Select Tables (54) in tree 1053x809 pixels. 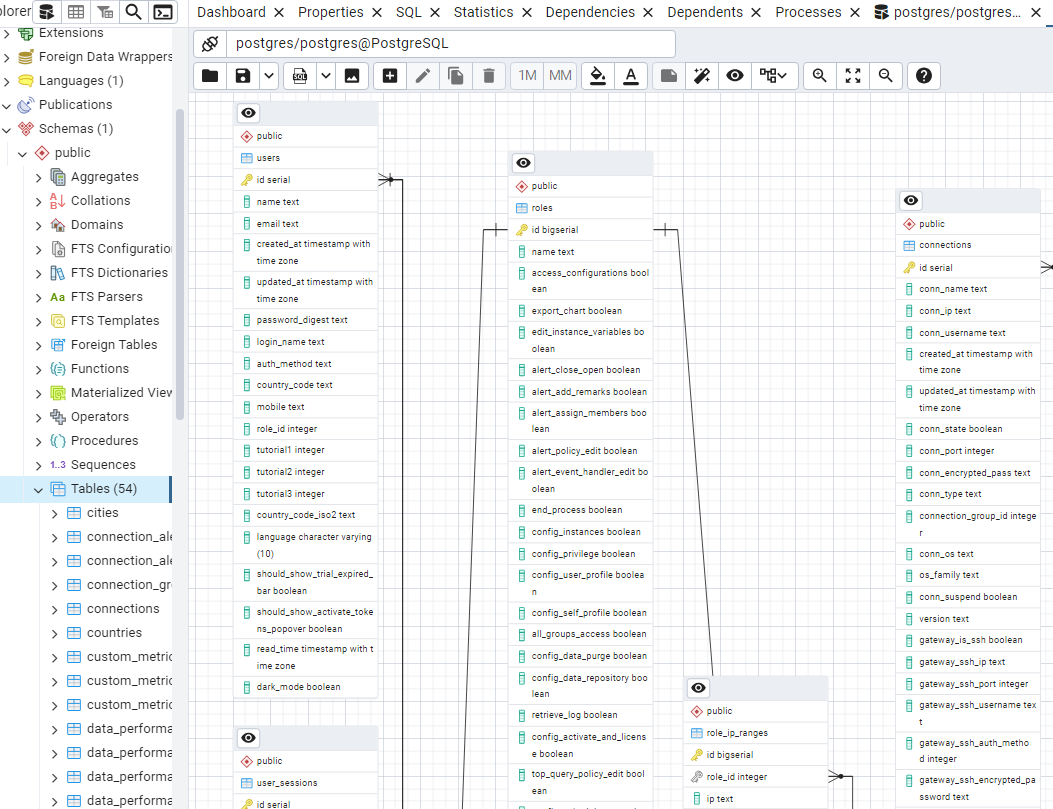[x=103, y=489]
